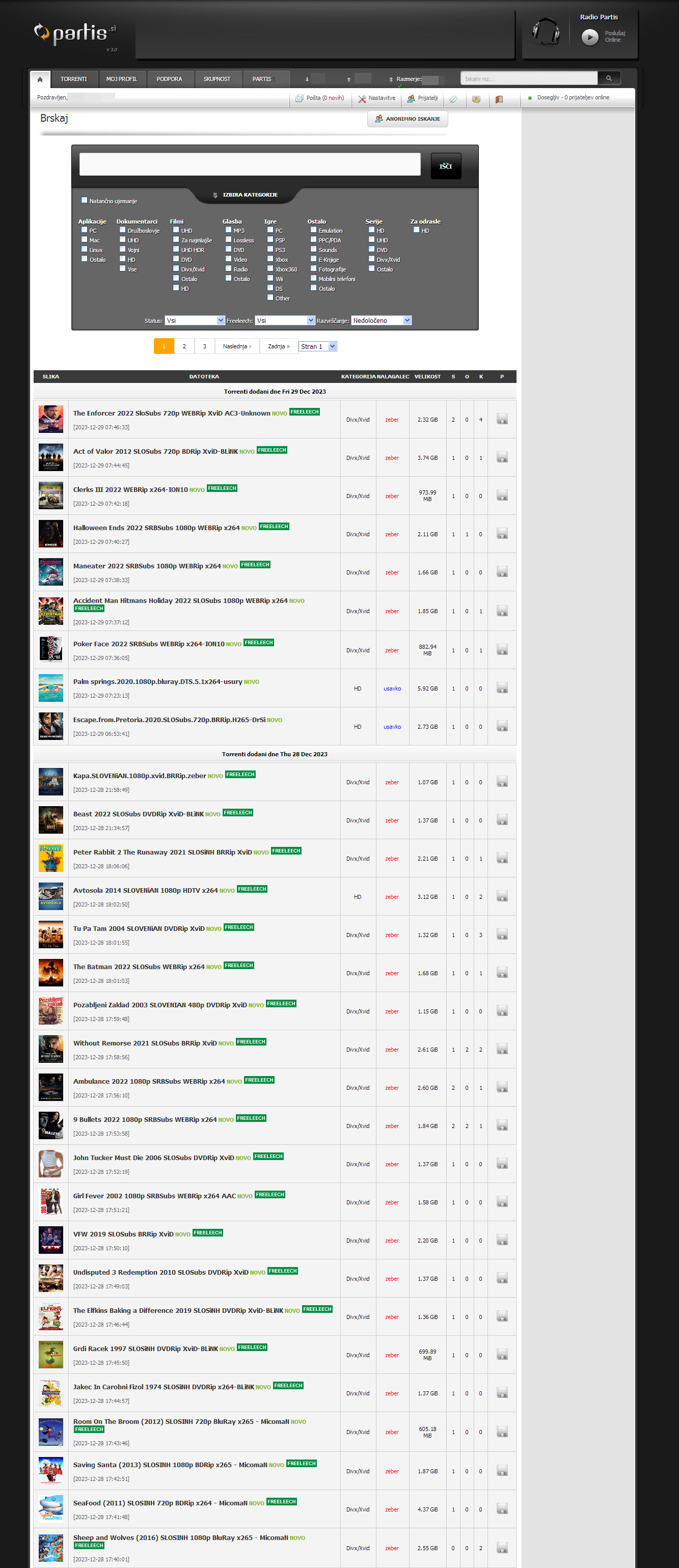679x1568 pixels.
Task: Click the paperclip bookmarks icon
Action: click(x=453, y=99)
